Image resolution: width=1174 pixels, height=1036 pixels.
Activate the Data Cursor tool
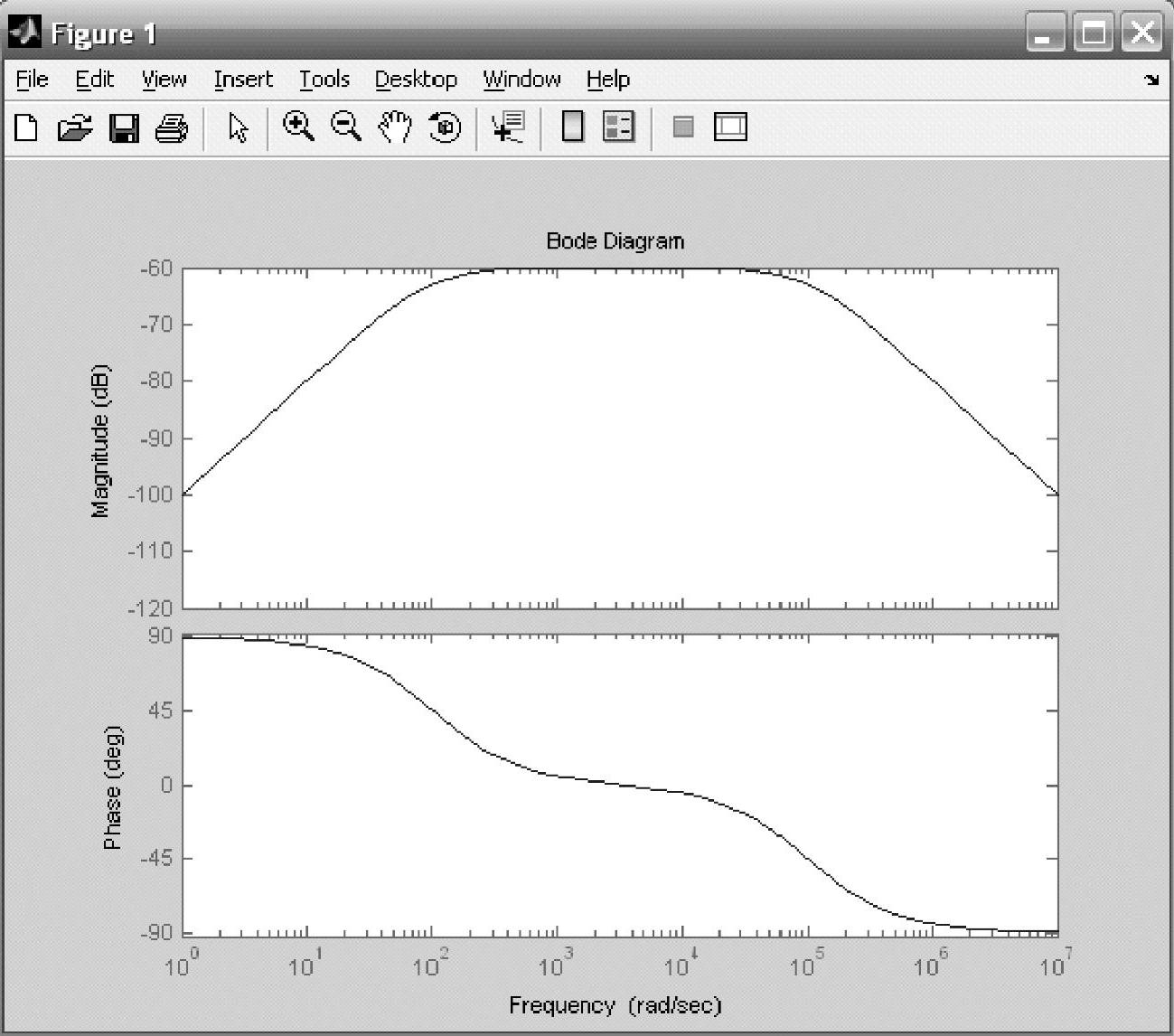tap(509, 127)
